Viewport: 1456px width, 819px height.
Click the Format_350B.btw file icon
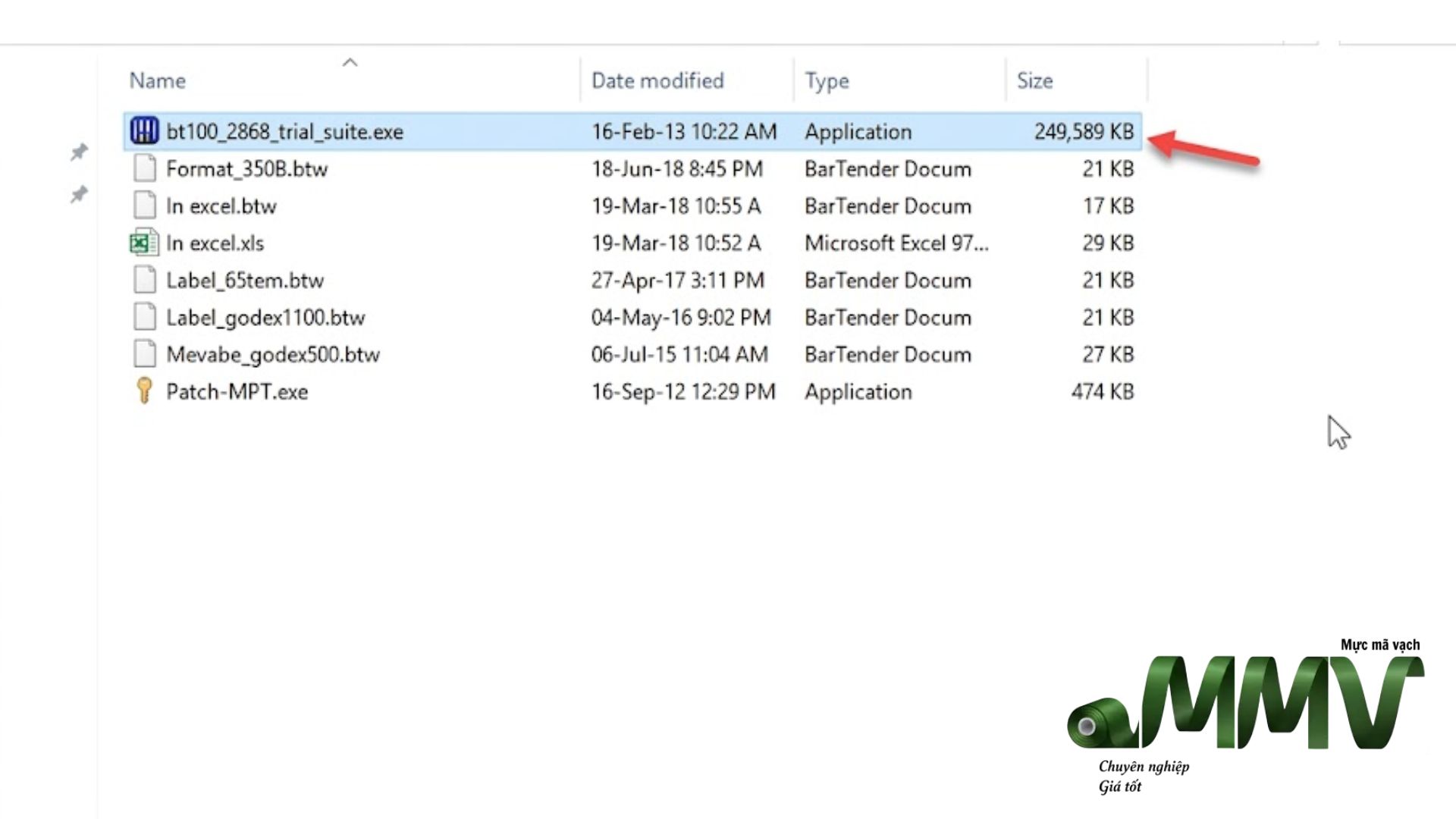coord(144,168)
